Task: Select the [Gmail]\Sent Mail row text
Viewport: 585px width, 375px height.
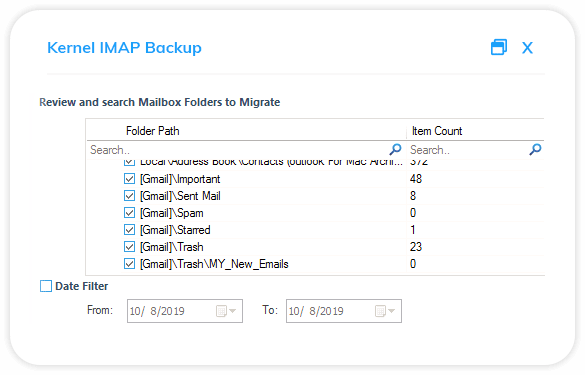Action: [180, 196]
